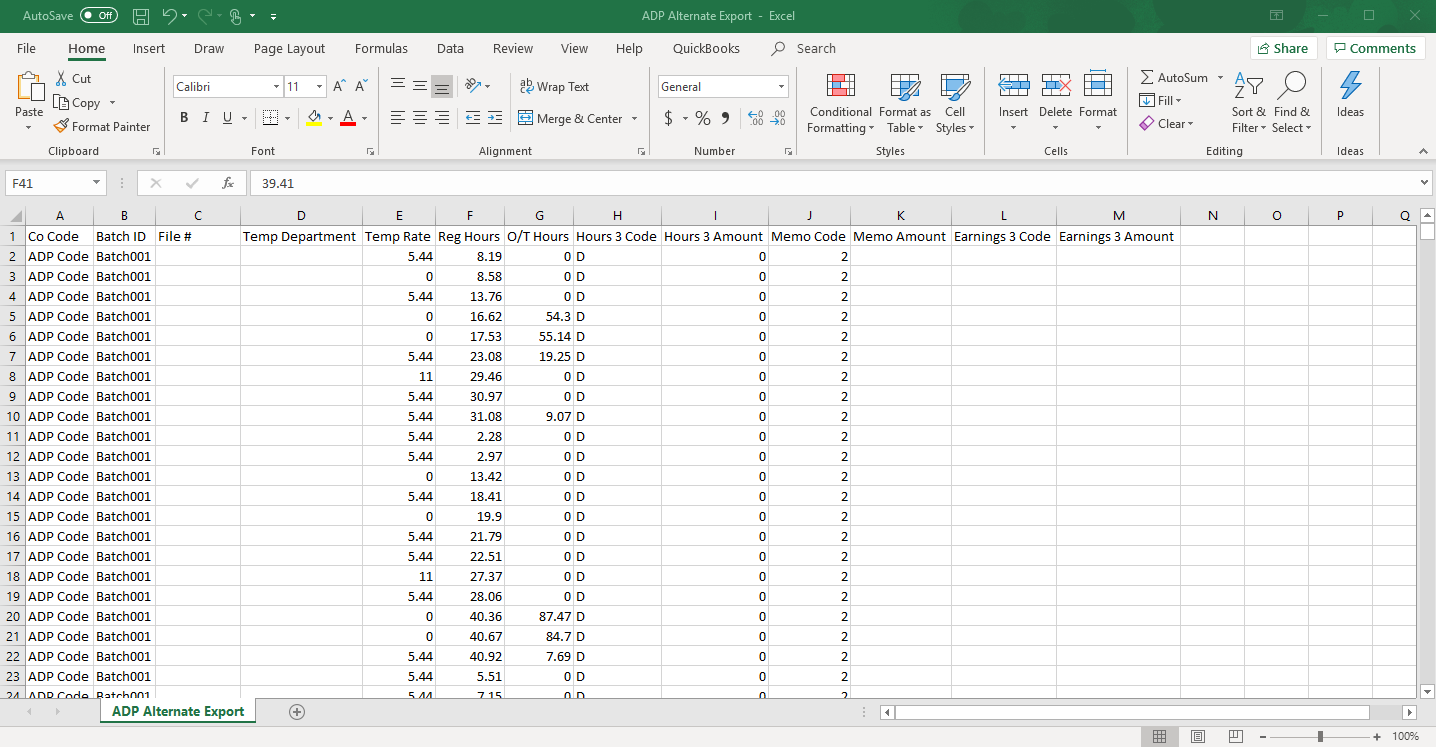Click Increase Decimal icon
Image resolution: width=1436 pixels, height=747 pixels.
click(x=755, y=118)
